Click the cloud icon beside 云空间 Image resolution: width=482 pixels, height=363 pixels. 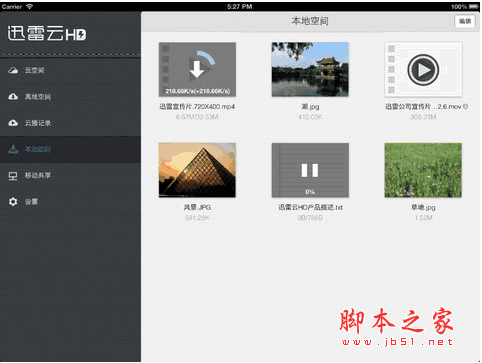click(13, 70)
